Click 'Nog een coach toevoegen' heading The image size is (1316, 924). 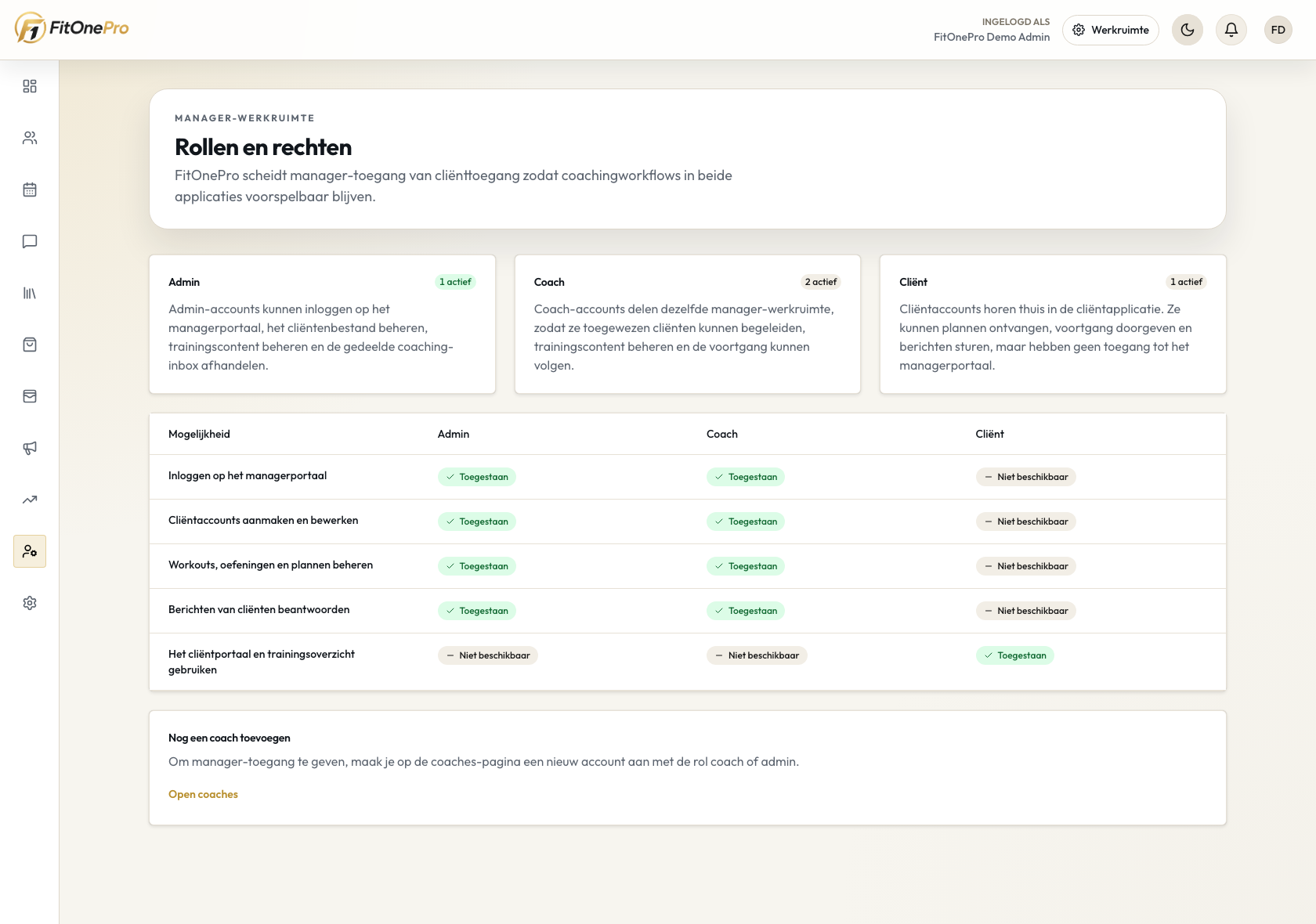(x=230, y=738)
